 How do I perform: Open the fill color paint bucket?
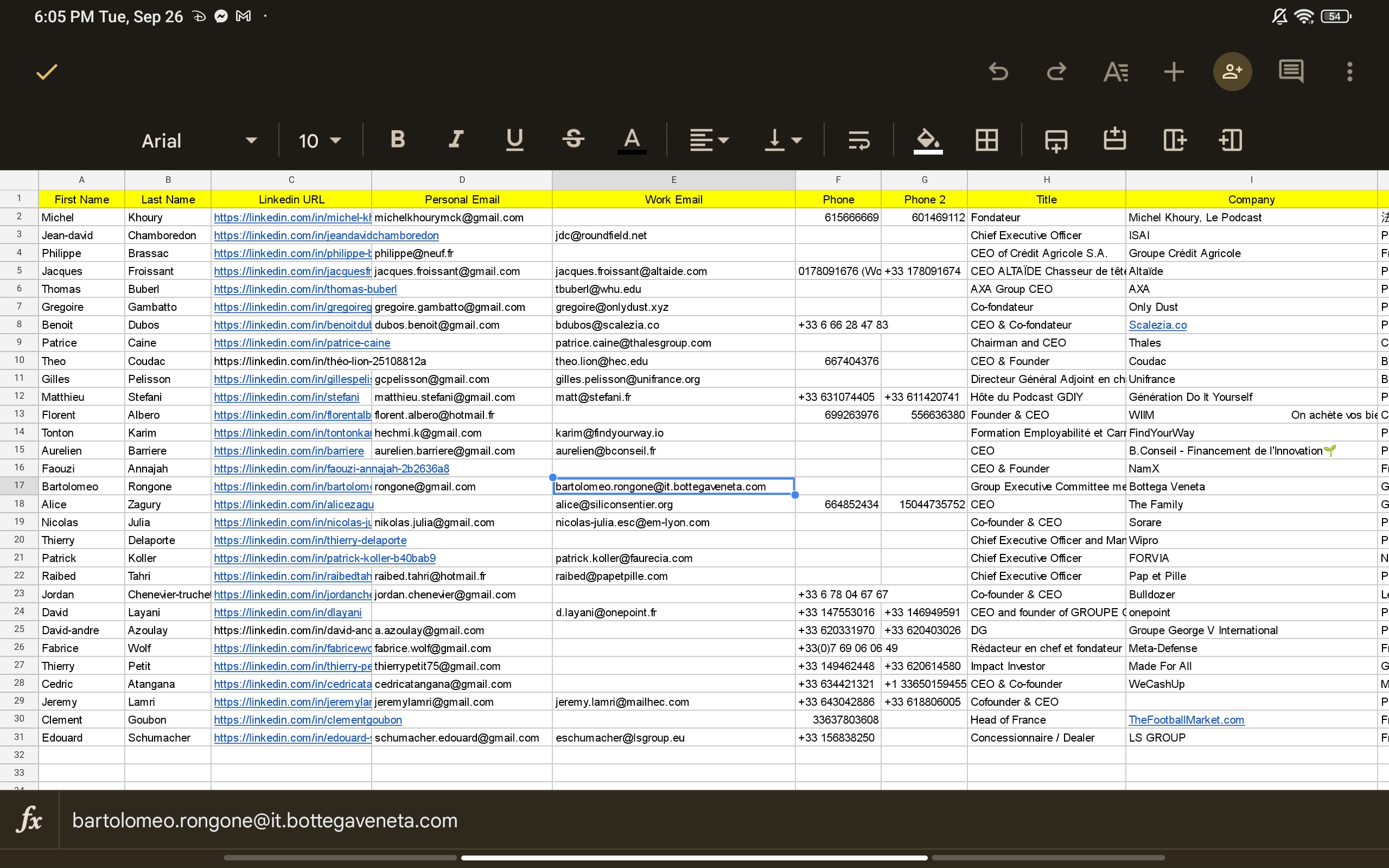(927, 139)
